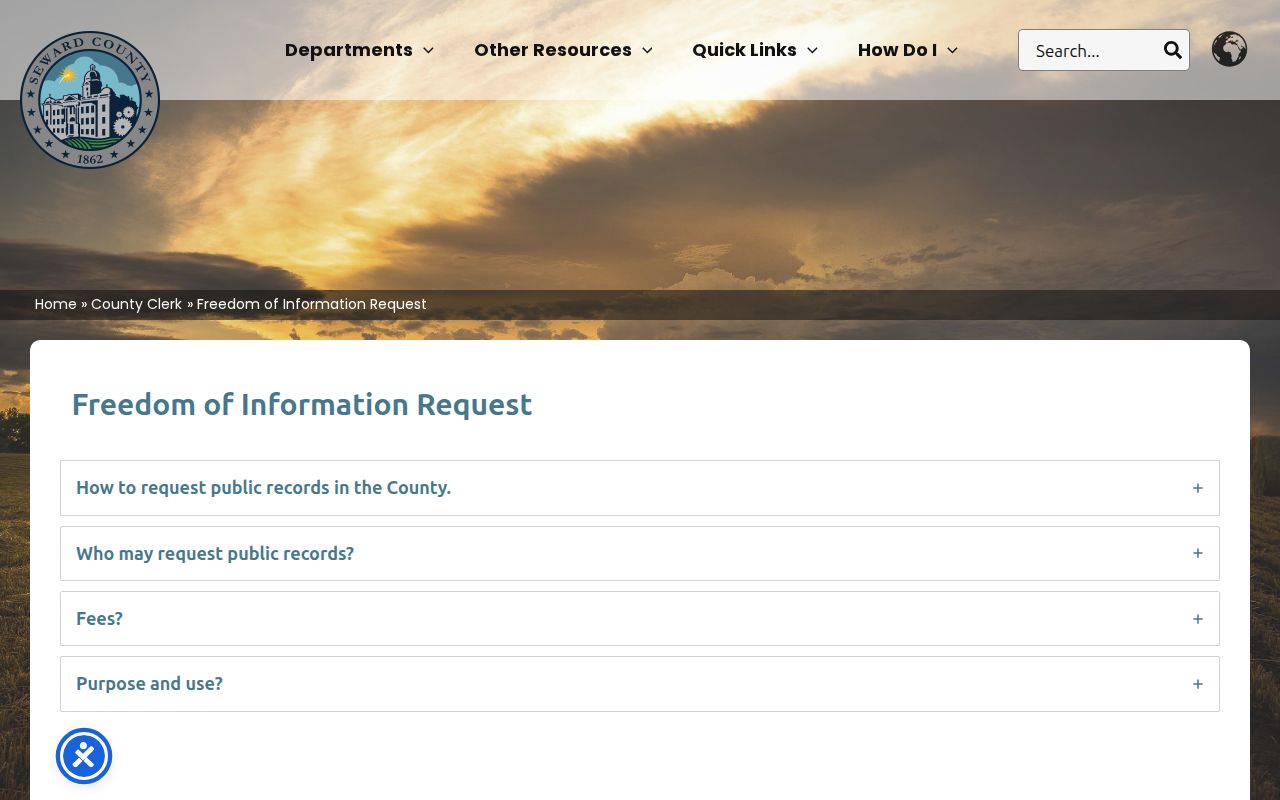The image size is (1280, 800).
Task: Click the Seward County seal logo
Action: click(90, 100)
